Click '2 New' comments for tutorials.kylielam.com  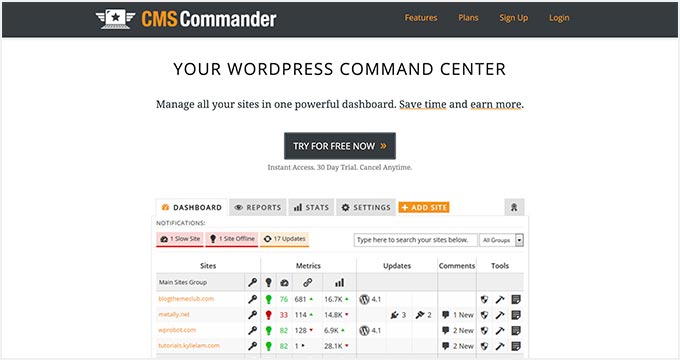(x=463, y=346)
